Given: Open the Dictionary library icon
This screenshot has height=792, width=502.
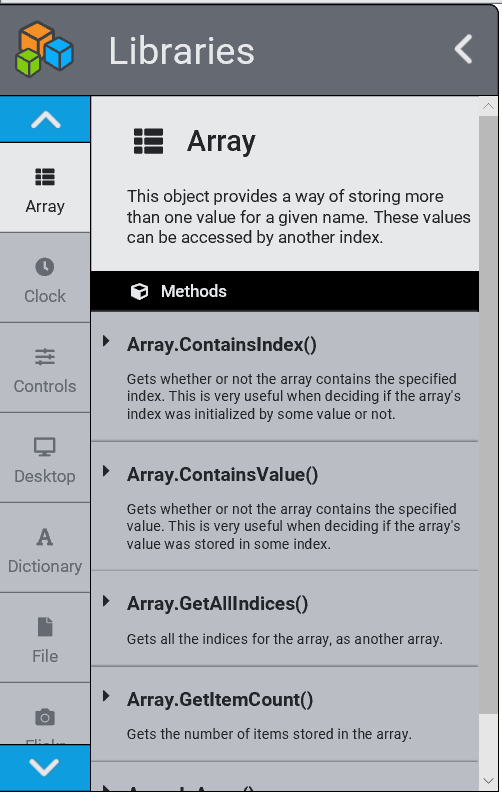Looking at the screenshot, I should [x=45, y=537].
